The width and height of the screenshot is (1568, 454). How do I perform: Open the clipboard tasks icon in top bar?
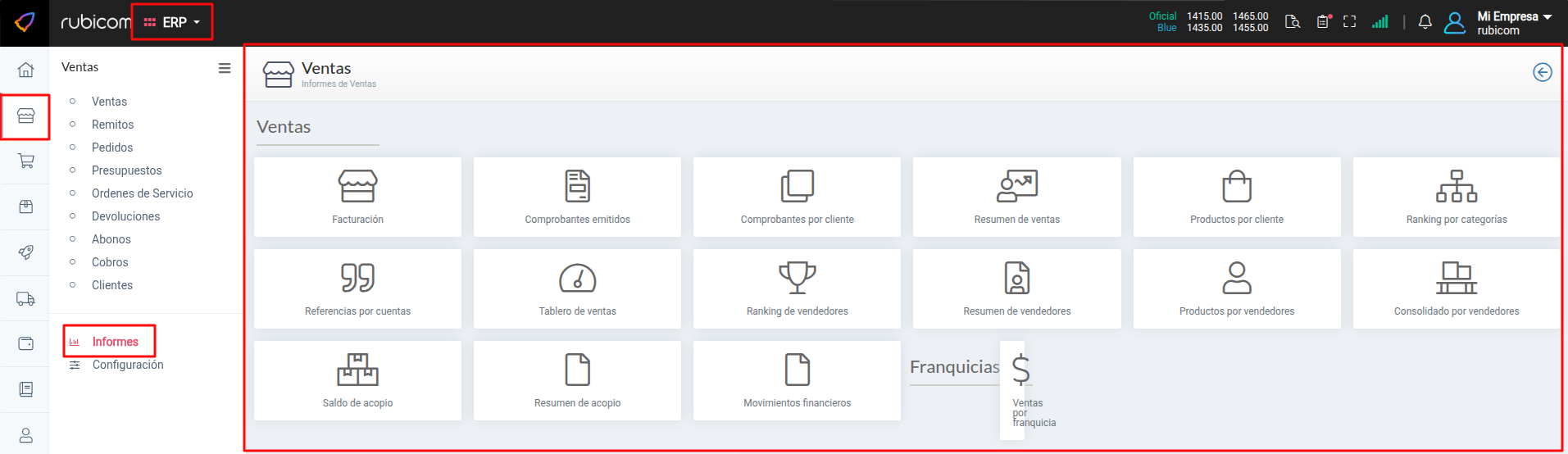pos(1323,22)
